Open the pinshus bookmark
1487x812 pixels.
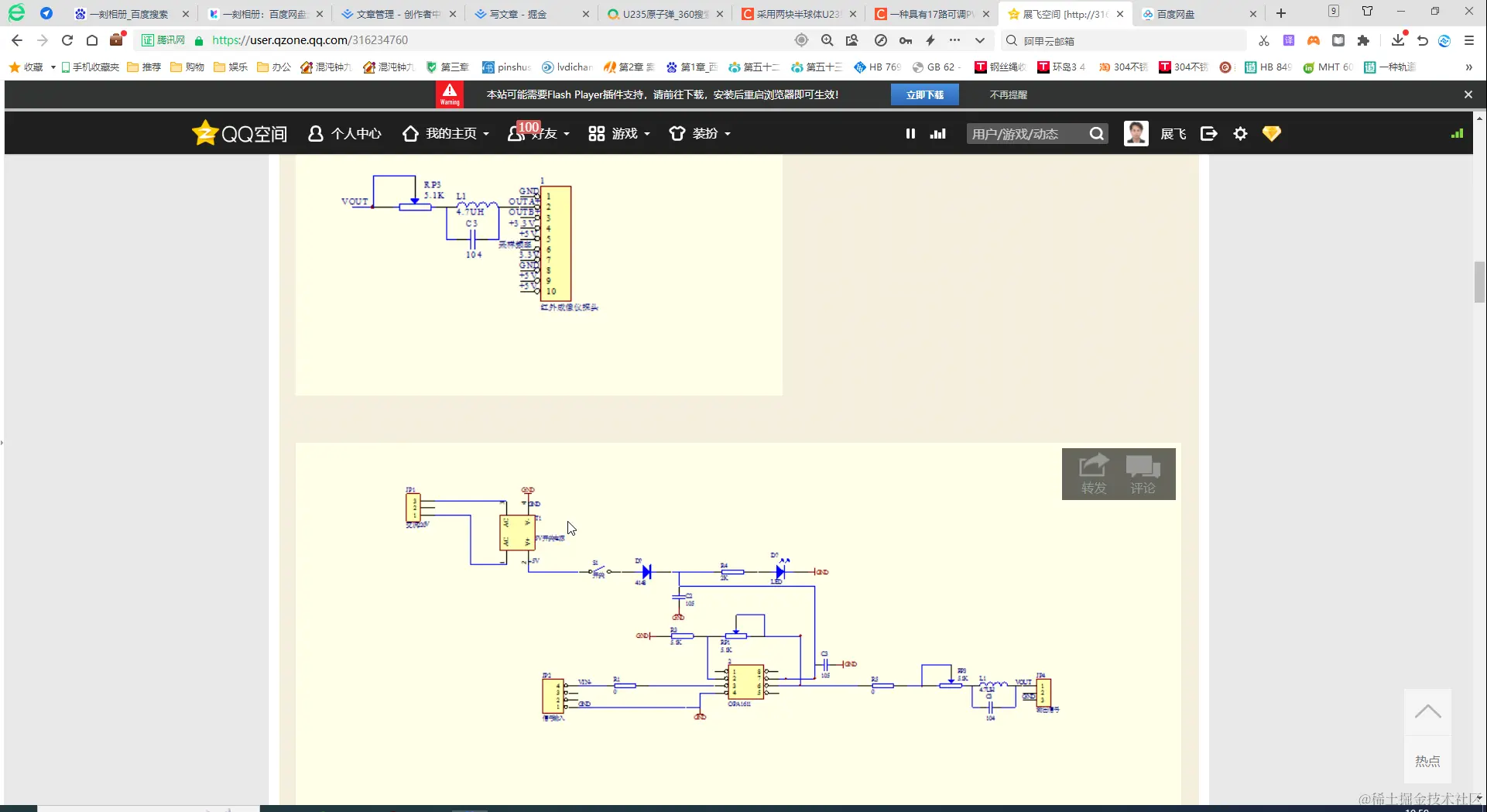505,67
